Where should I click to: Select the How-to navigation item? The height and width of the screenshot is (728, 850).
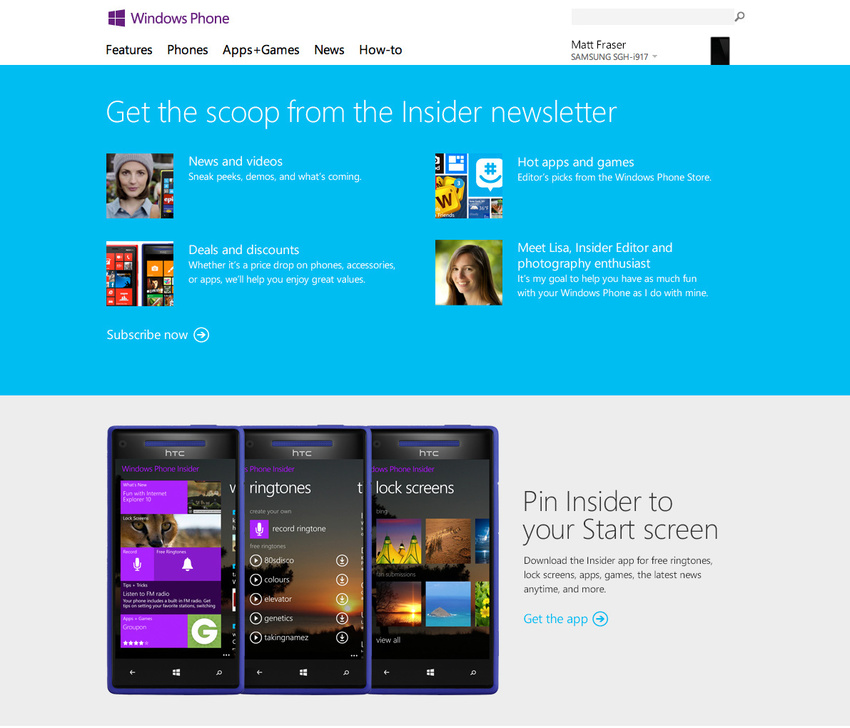click(x=381, y=50)
